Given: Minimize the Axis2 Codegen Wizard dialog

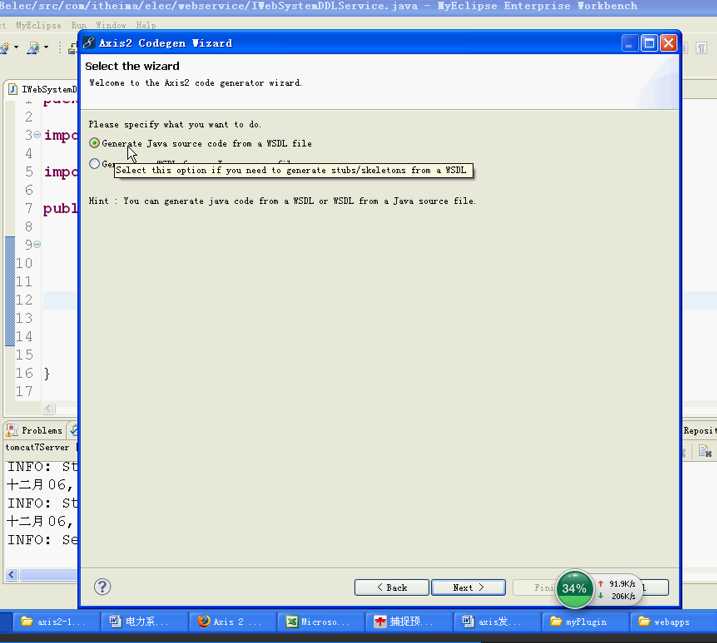Looking at the screenshot, I should click(x=629, y=43).
